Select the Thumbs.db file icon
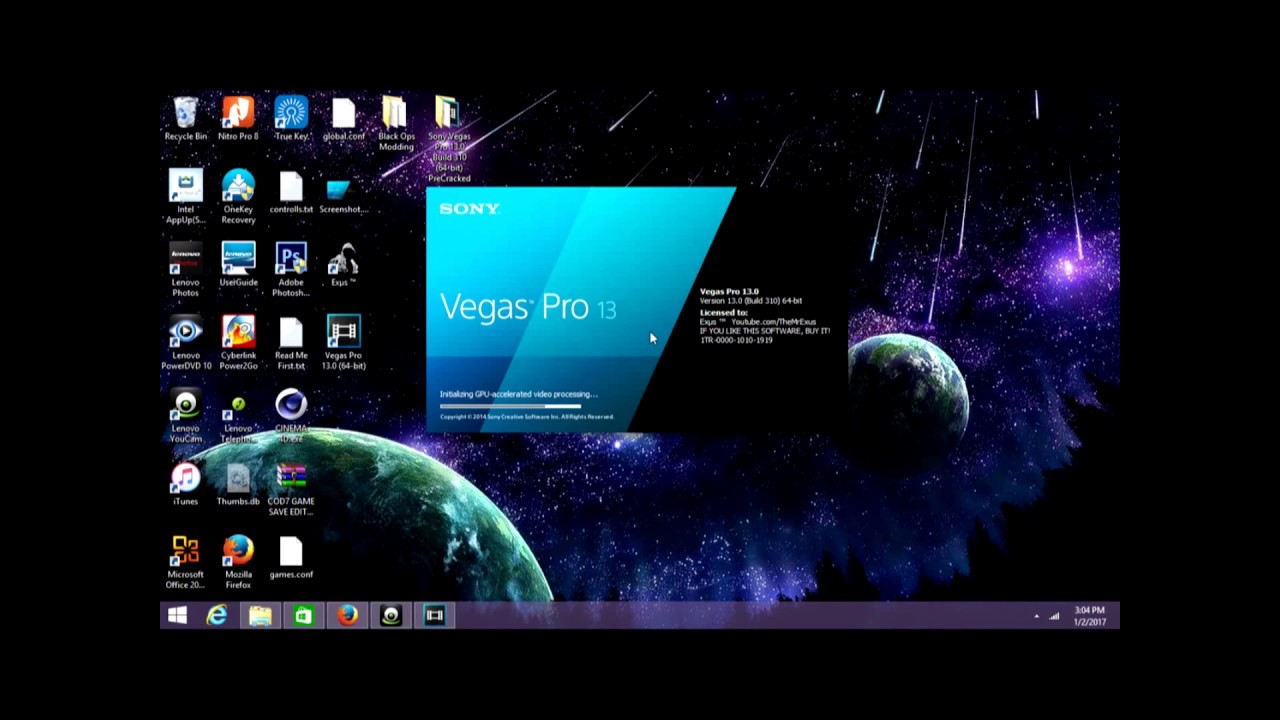Image resolution: width=1280 pixels, height=720 pixels. (238, 484)
